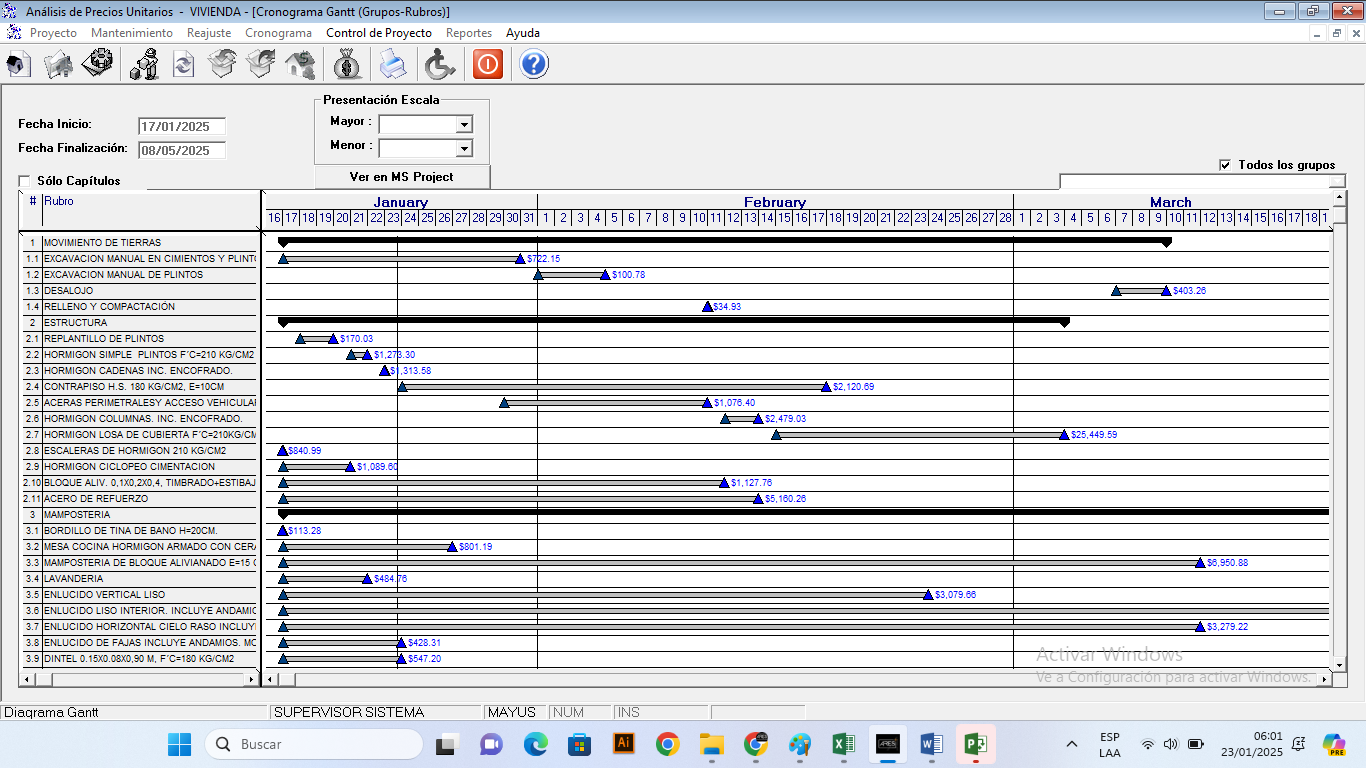Select the MOVIMIENTO DE TIERRAS row
1366x768 pixels.
140,243
